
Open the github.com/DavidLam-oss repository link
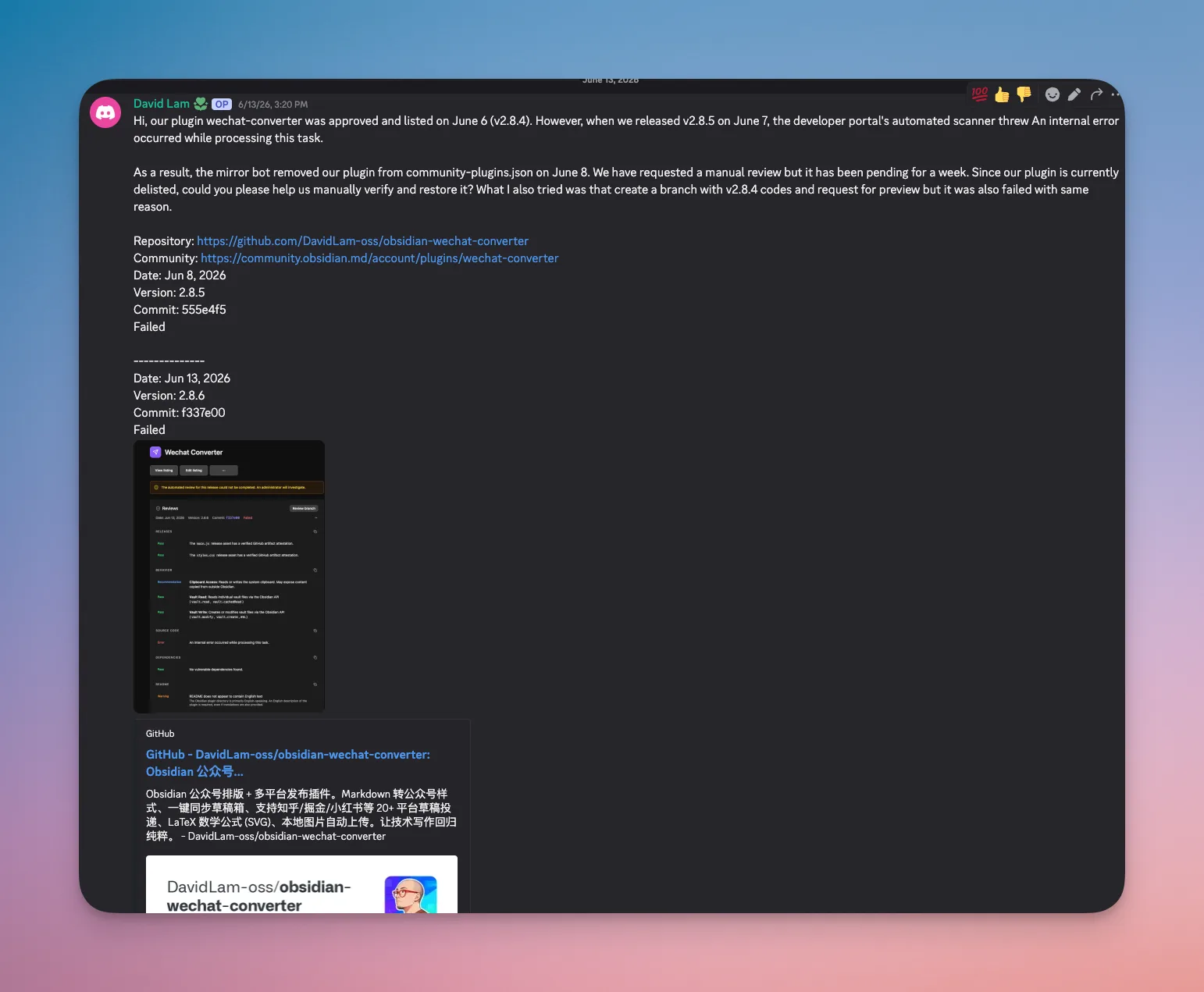click(x=362, y=241)
